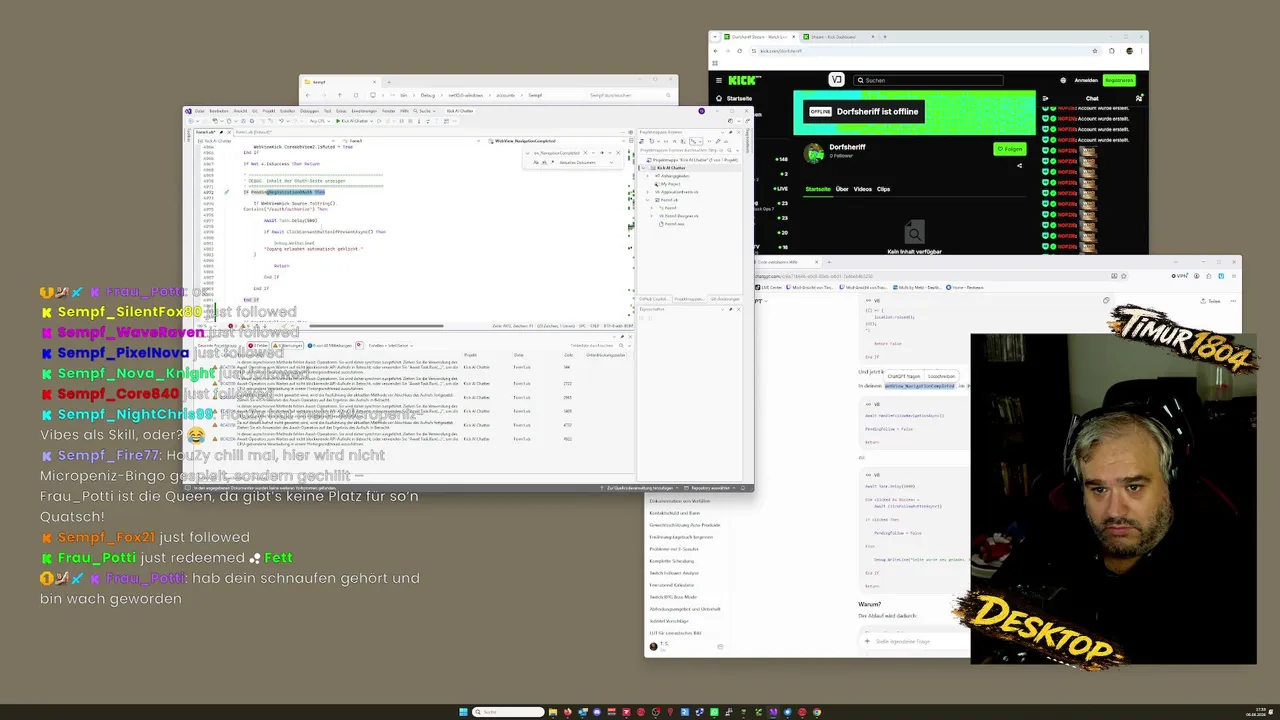Open the Git menu in Visual Studio
Image resolution: width=1280 pixels, height=720 pixels.
tap(255, 111)
